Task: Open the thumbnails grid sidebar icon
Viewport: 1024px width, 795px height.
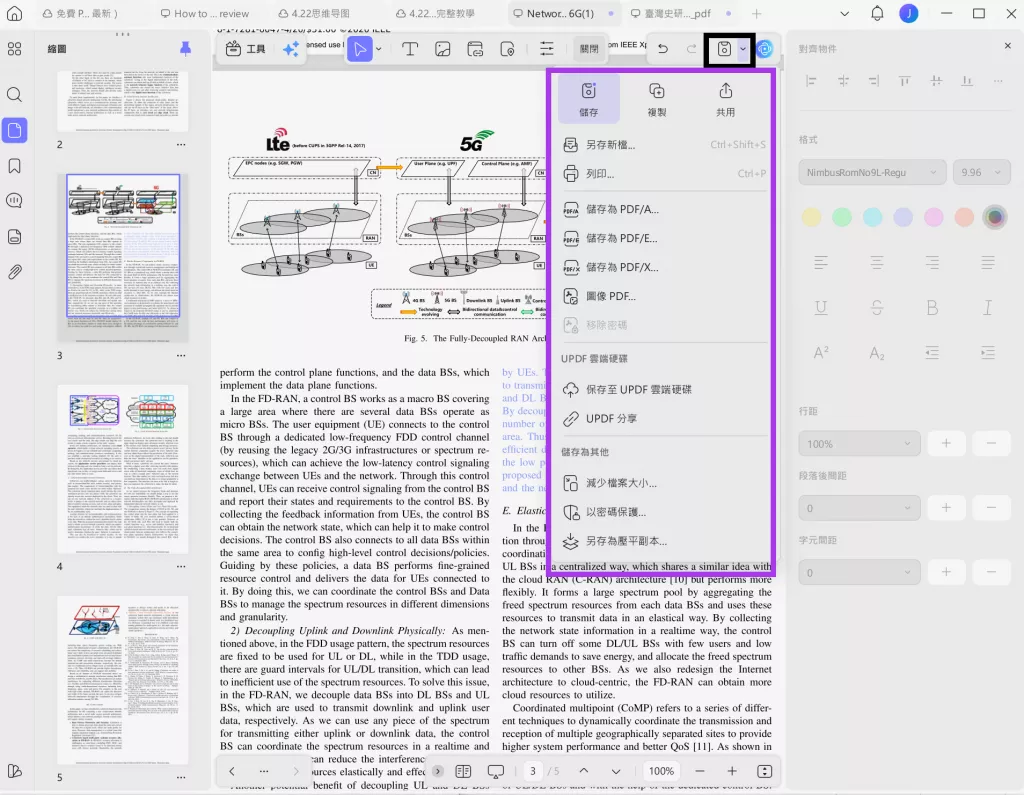Action: (14, 49)
